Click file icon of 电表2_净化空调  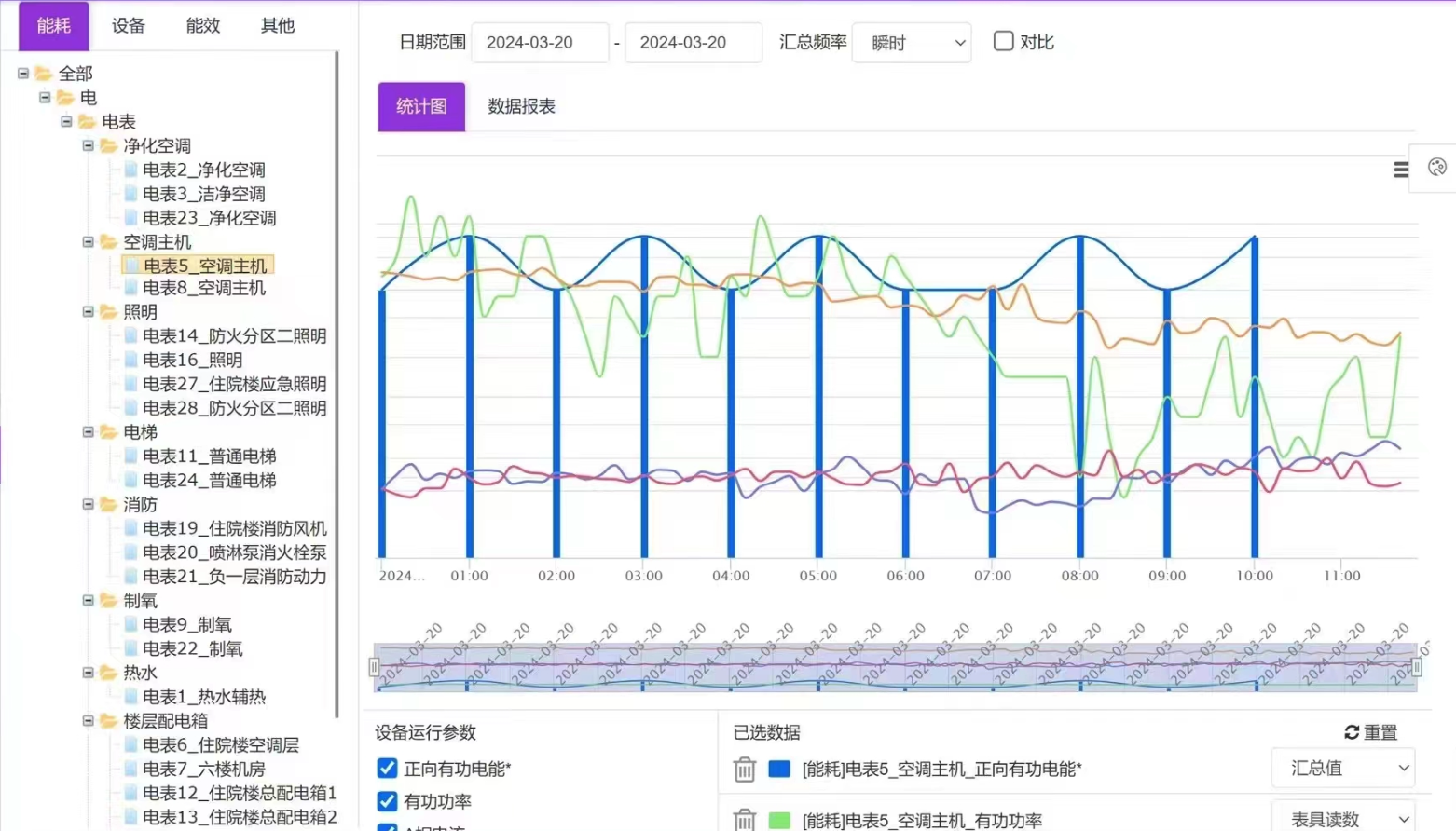(130, 170)
